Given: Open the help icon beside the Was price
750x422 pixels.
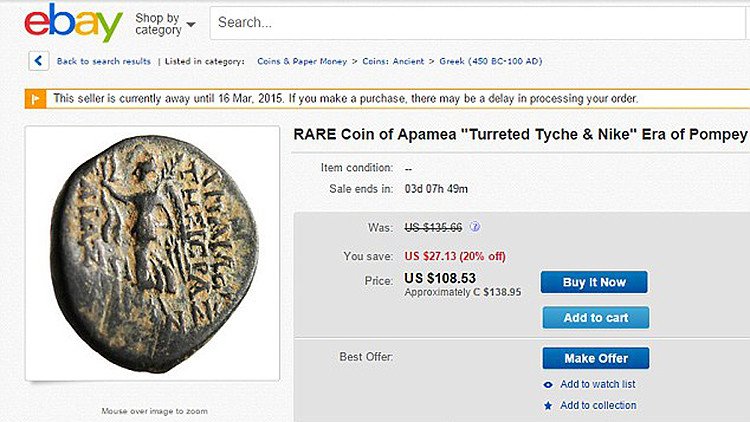Looking at the screenshot, I should point(474,227).
